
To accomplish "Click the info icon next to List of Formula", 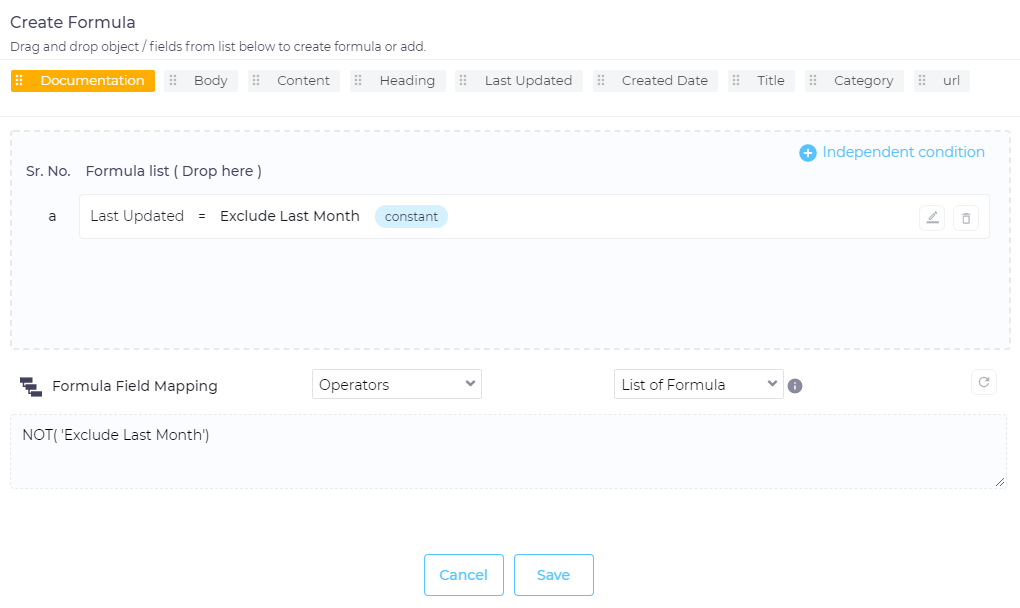I will [x=795, y=386].
